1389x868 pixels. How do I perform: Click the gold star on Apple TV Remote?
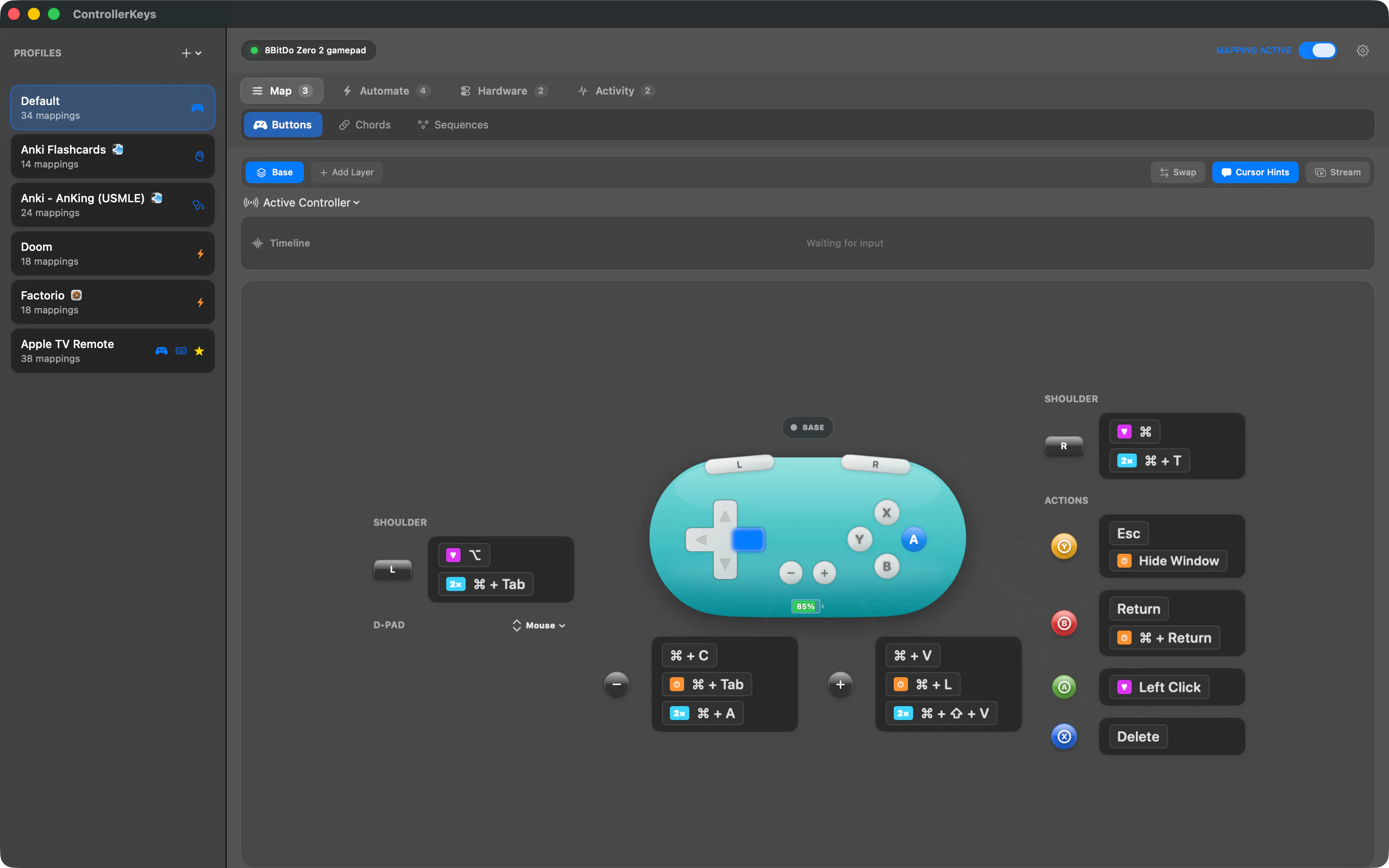[199, 351]
